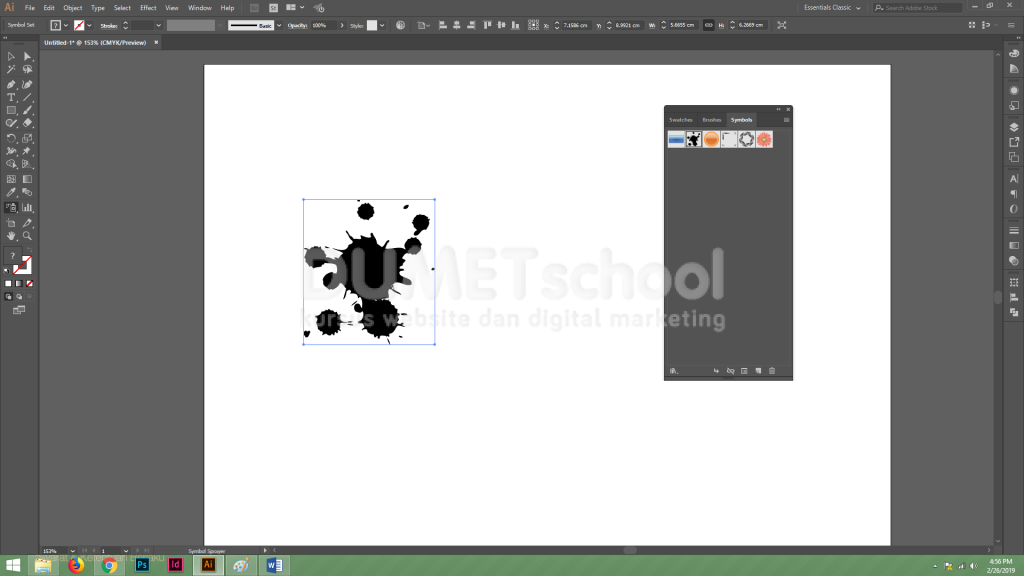Click the Search Adobe Stock field
1024x576 pixels.
(x=918, y=8)
